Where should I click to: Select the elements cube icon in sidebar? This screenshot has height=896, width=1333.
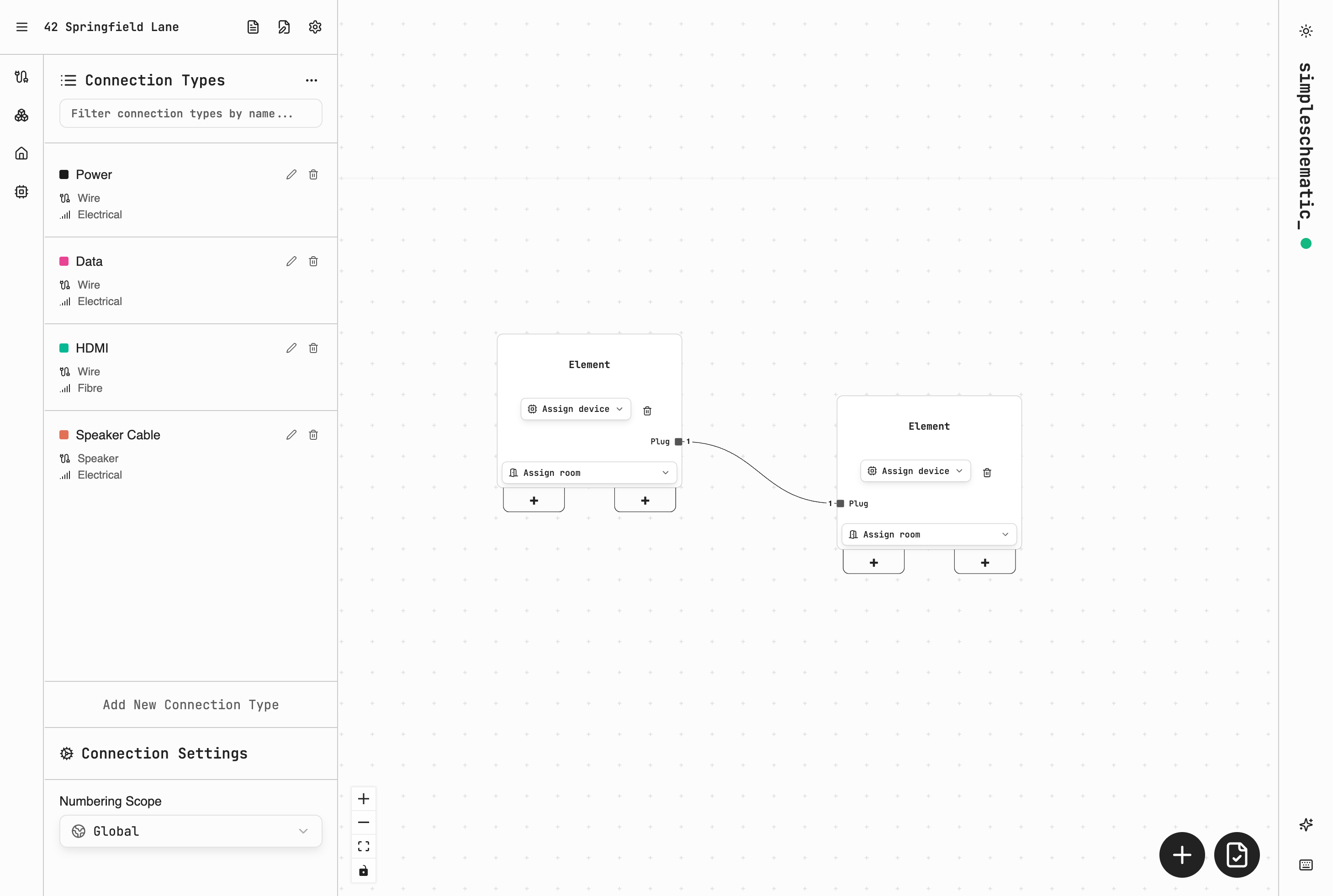click(21, 115)
